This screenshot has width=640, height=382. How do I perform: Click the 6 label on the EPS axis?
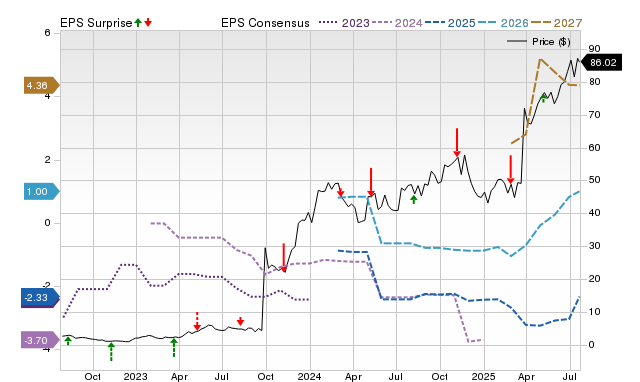[47, 33]
